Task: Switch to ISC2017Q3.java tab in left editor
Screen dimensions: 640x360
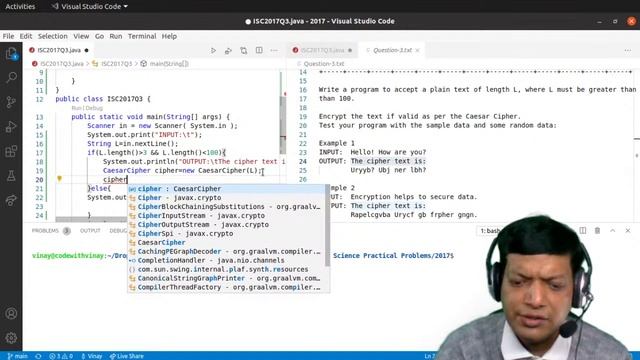Action: [59, 50]
